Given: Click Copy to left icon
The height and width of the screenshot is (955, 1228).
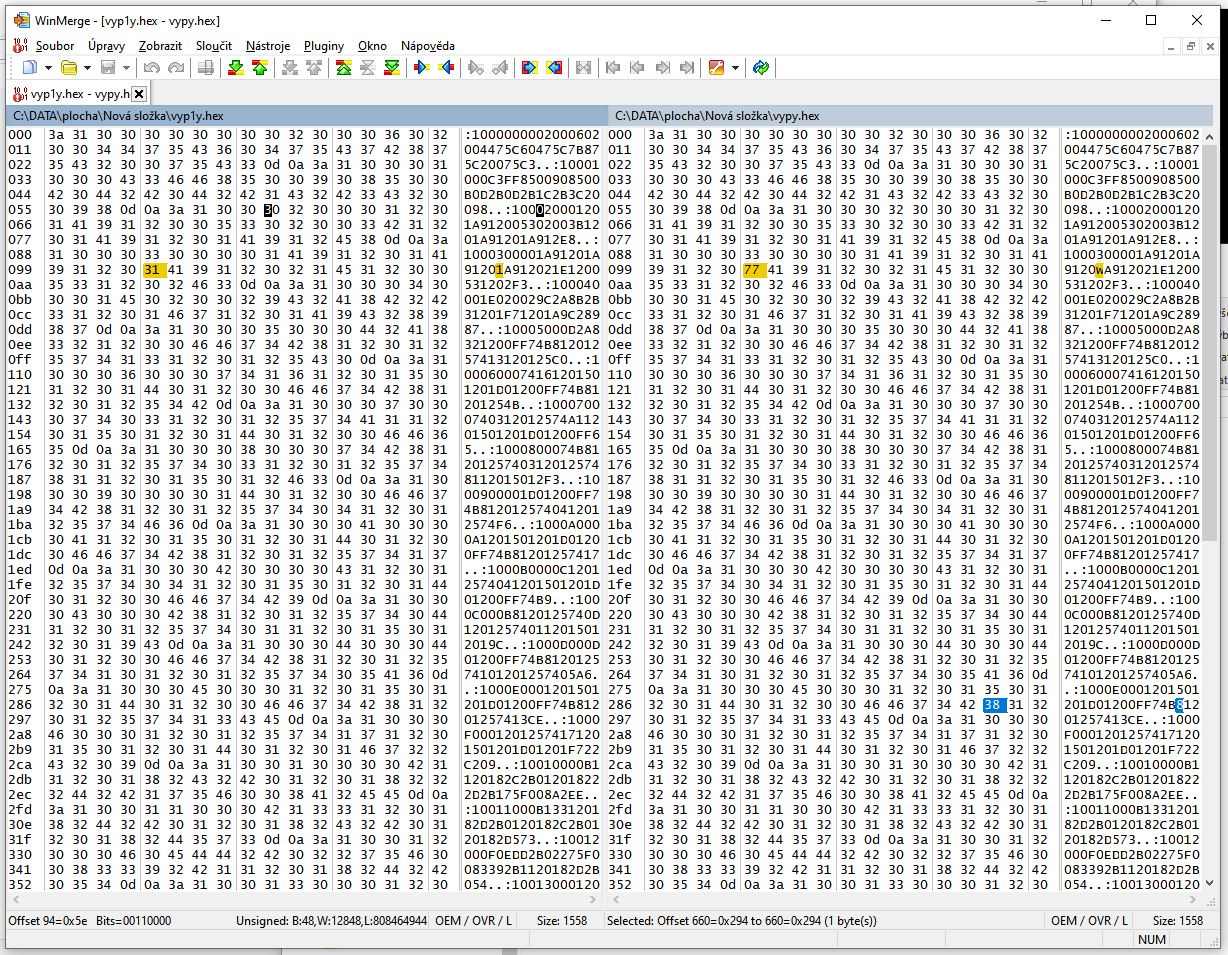Looking at the screenshot, I should click(x=446, y=68).
